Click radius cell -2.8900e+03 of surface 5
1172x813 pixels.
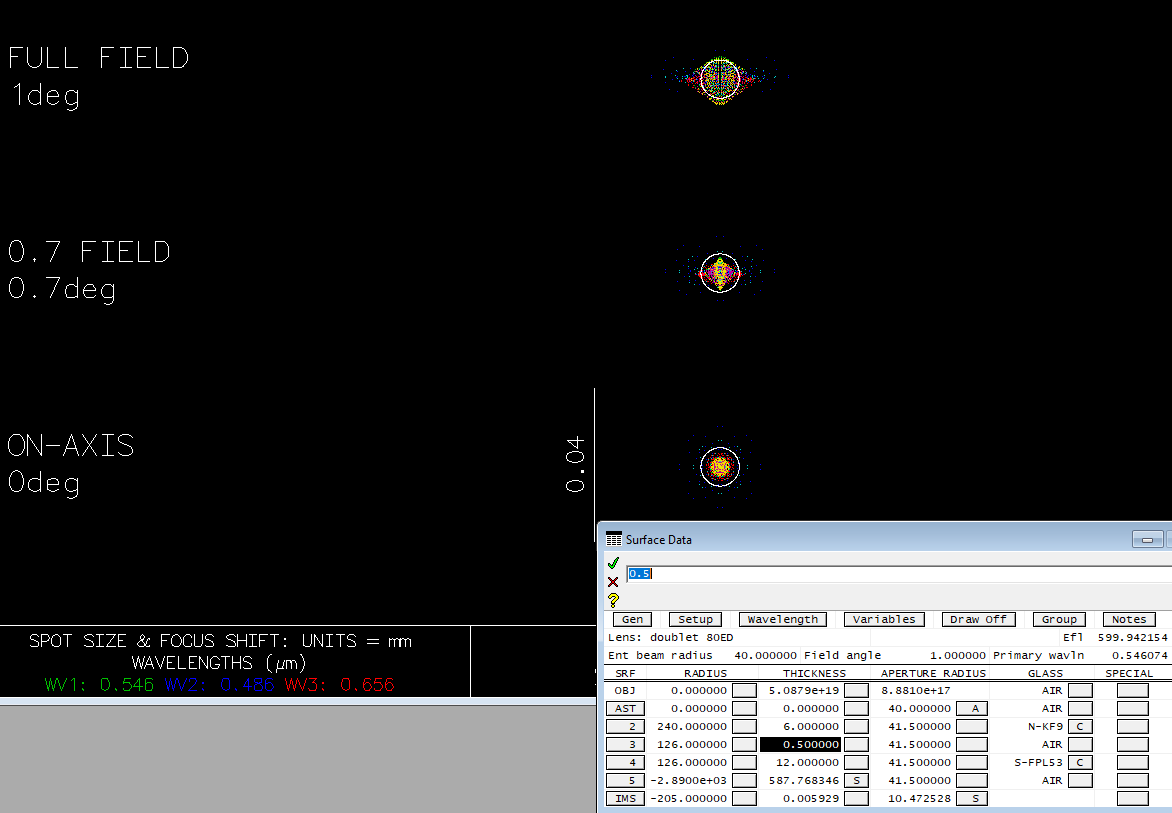pyautogui.click(x=688, y=780)
